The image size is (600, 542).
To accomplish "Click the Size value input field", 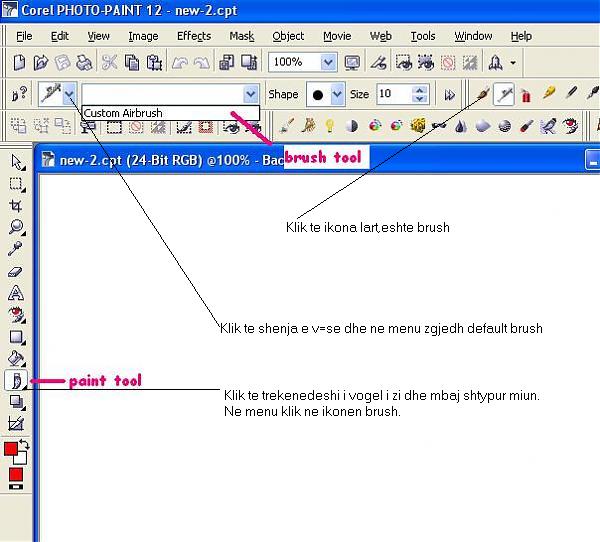I will [395, 94].
